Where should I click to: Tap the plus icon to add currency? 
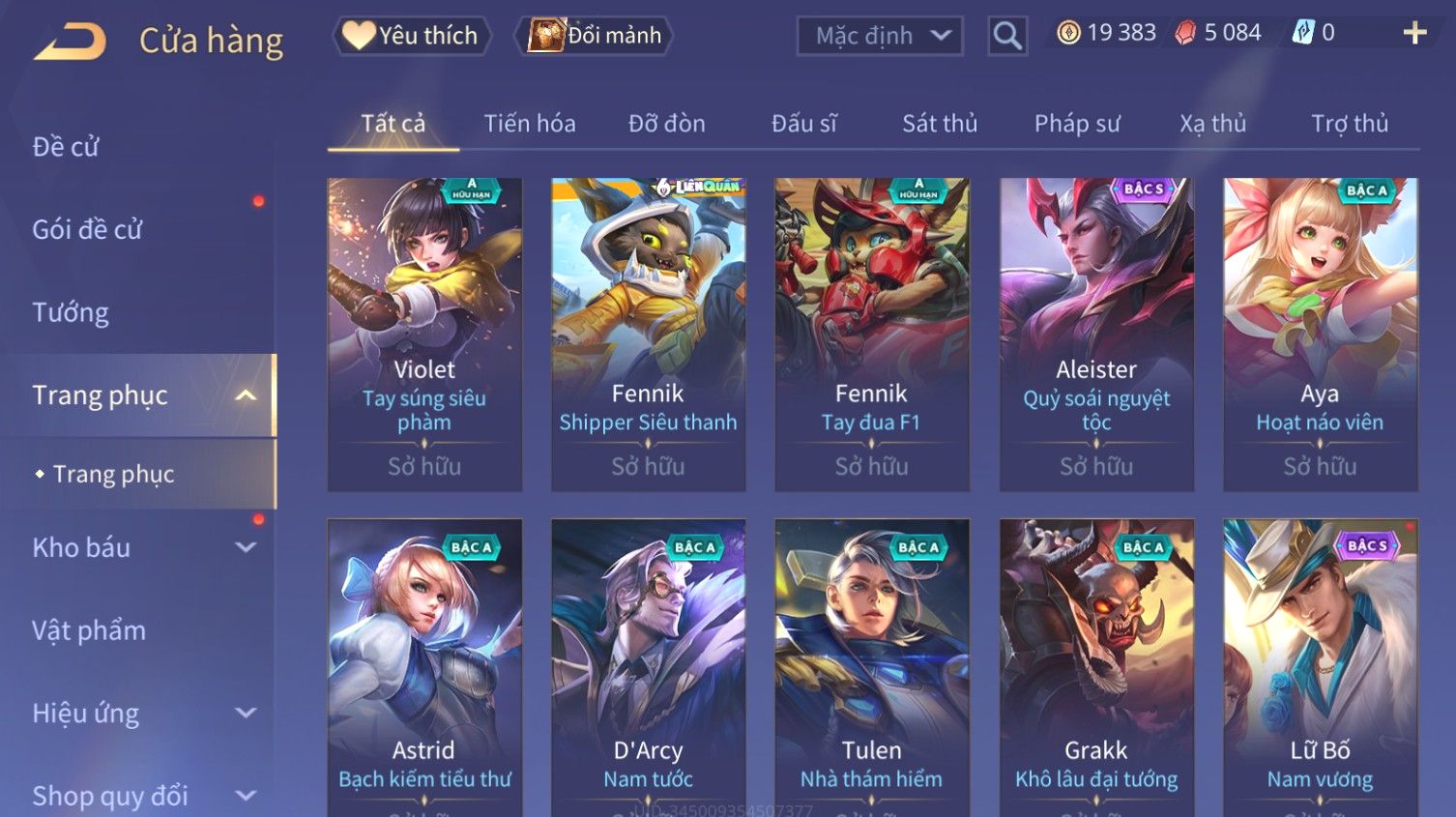click(x=1414, y=33)
